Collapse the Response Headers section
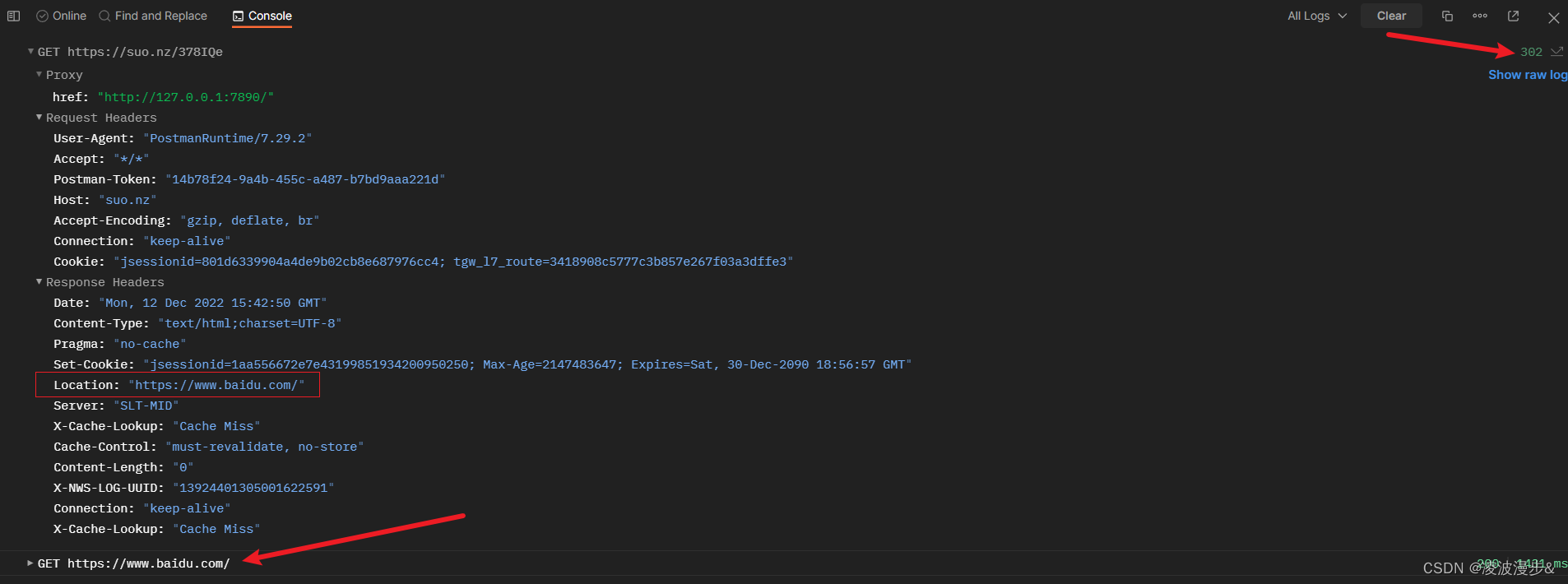 click(x=39, y=281)
